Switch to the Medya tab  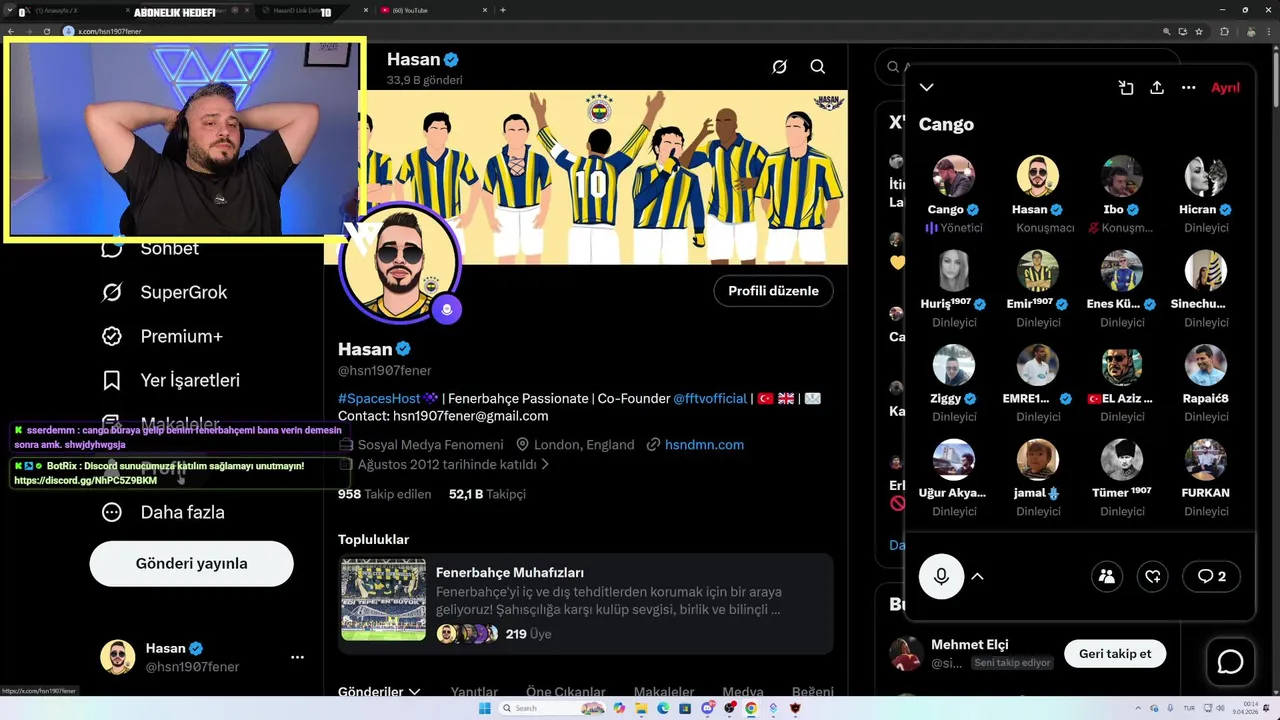743,691
